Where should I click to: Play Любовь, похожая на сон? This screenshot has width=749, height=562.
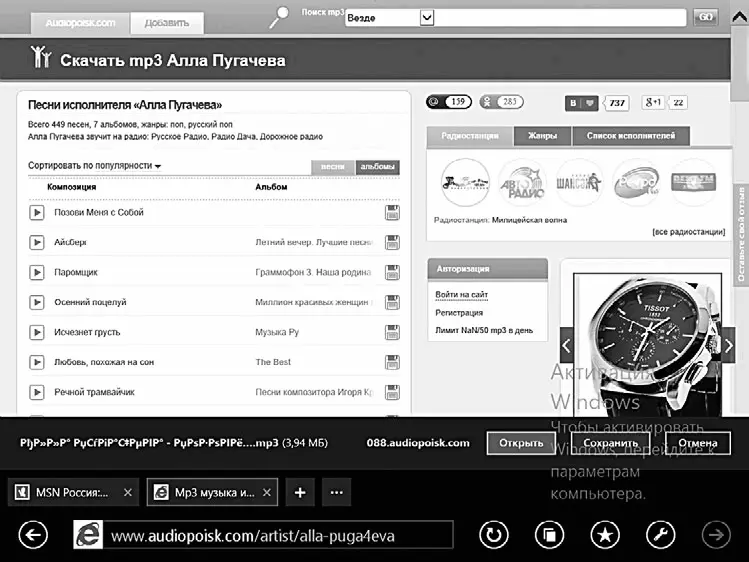point(37,362)
